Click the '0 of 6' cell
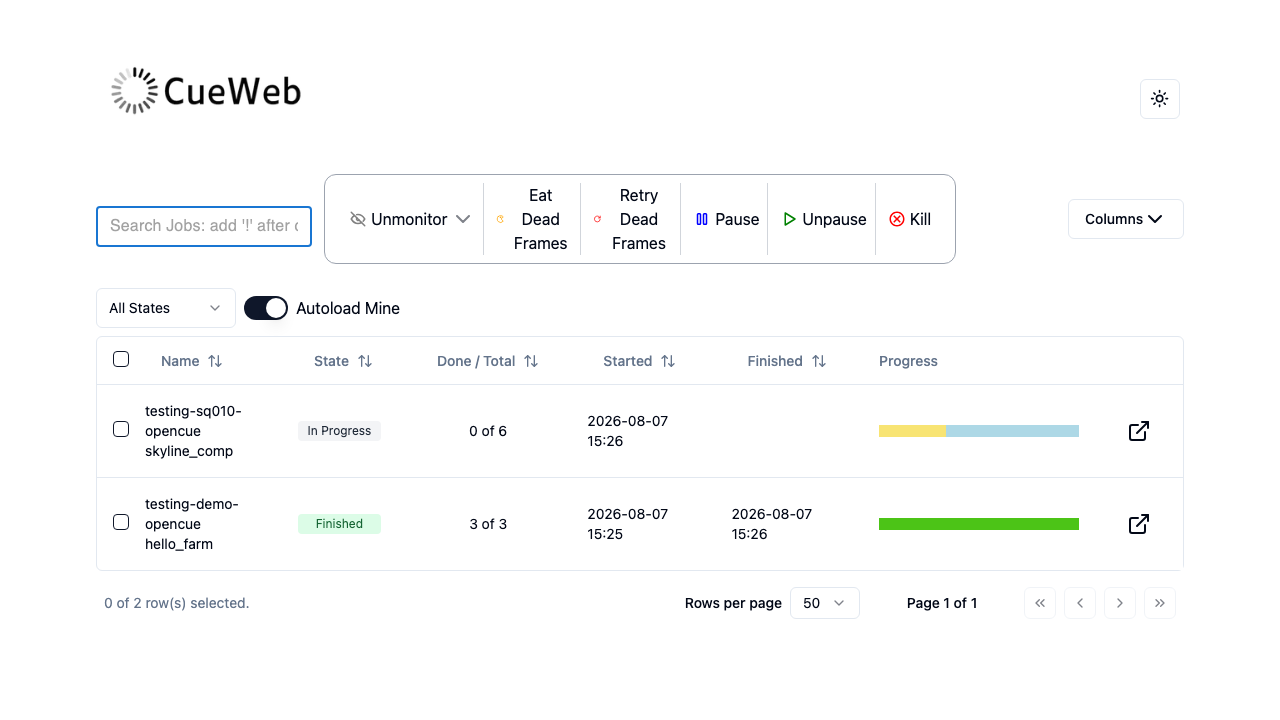The width and height of the screenshot is (1280, 720). point(488,431)
